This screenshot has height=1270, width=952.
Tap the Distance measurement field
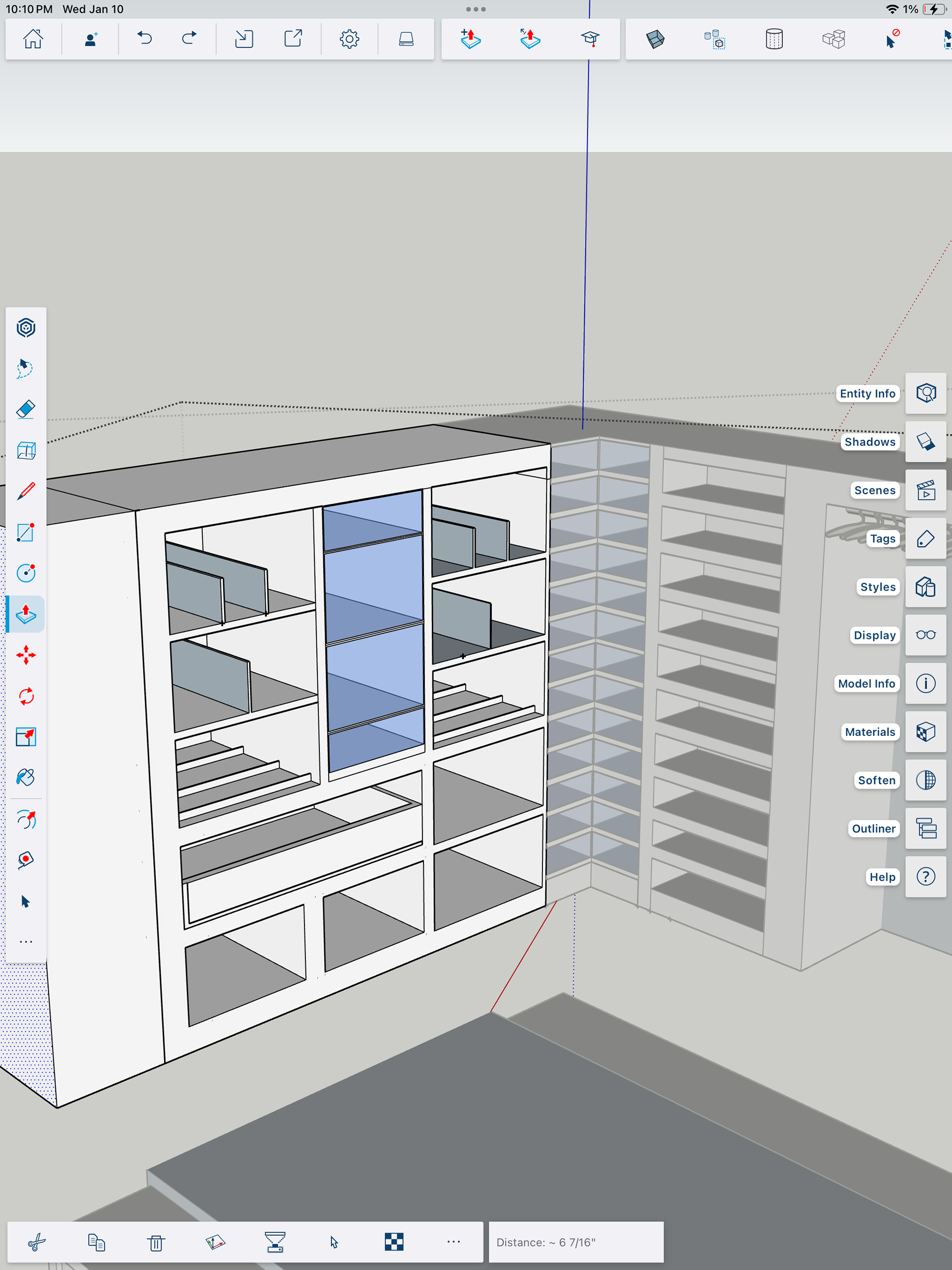[576, 1242]
